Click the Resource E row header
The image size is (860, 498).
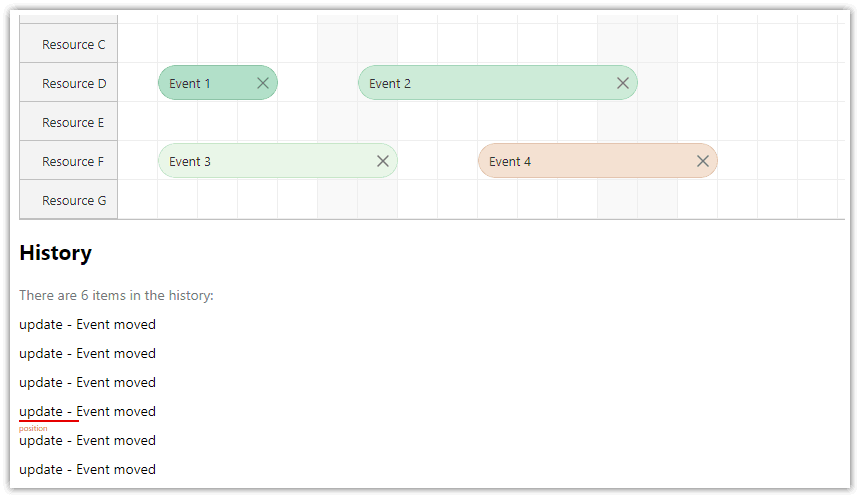tap(69, 122)
